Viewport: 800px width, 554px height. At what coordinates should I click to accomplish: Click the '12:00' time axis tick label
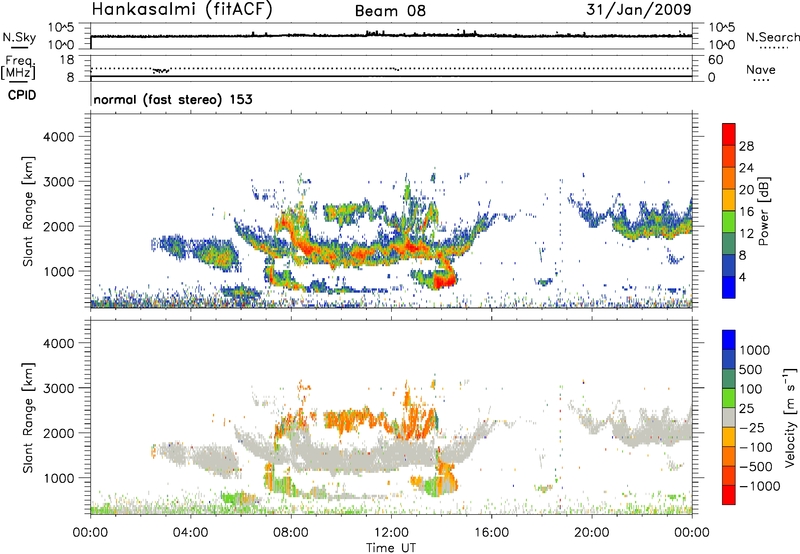(x=391, y=533)
